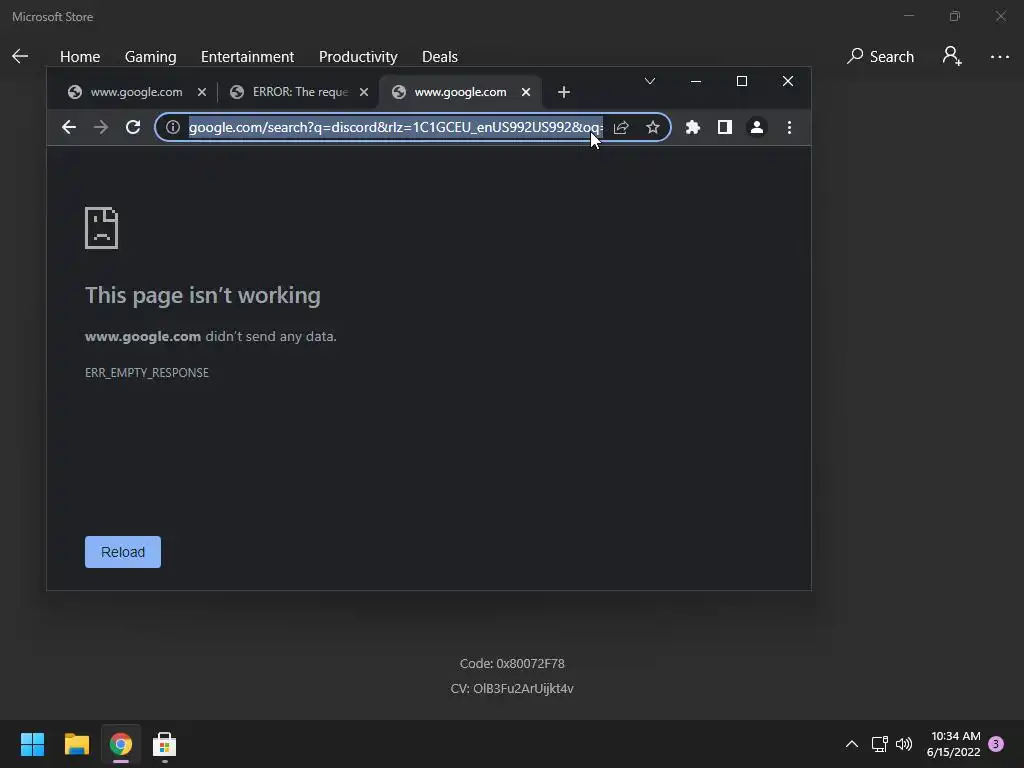Open Microsoft Store Gaming tab
1024x768 pixels.
point(150,57)
